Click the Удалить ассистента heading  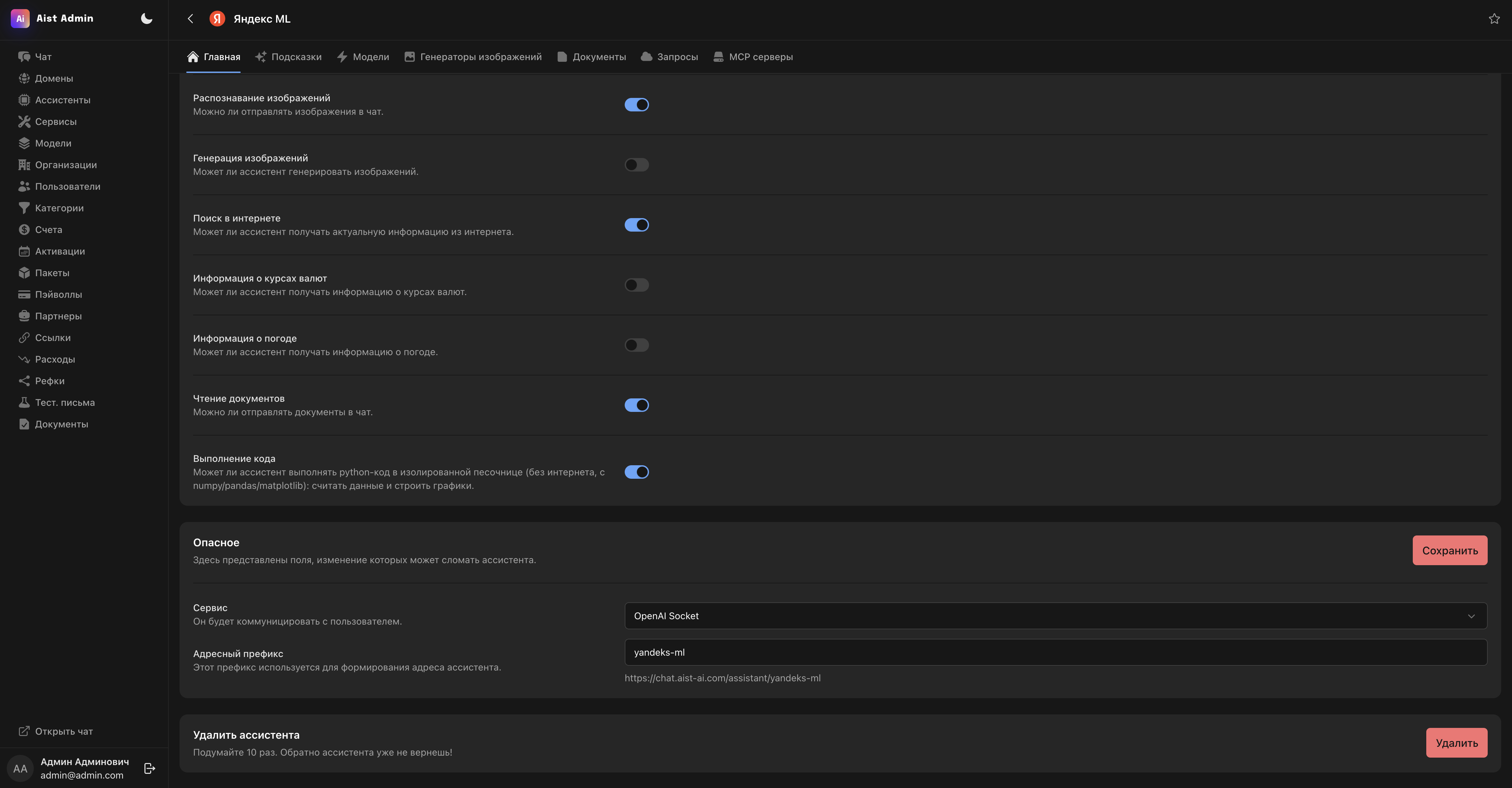pyautogui.click(x=246, y=735)
